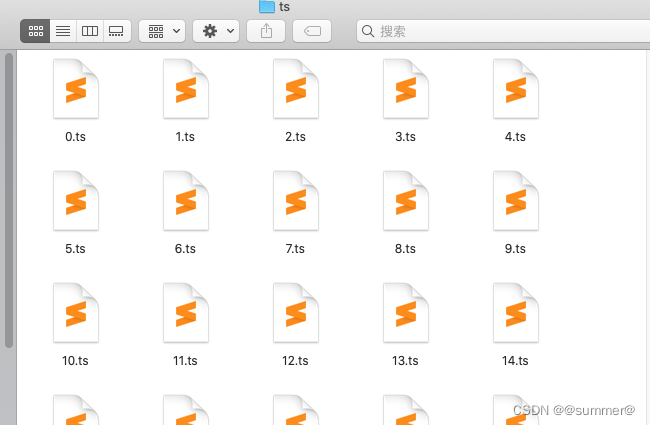This screenshot has height=425, width=650.
Task: Click the file name label 6.ts
Action: (185, 248)
